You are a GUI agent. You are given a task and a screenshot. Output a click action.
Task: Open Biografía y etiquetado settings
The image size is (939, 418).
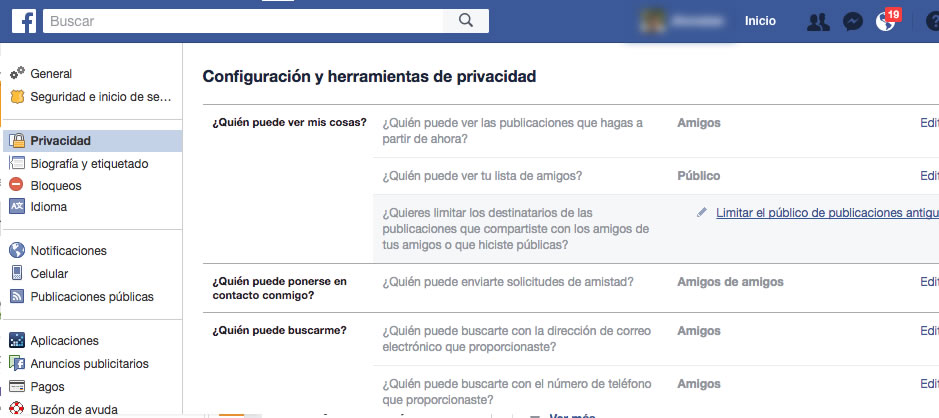(89, 163)
